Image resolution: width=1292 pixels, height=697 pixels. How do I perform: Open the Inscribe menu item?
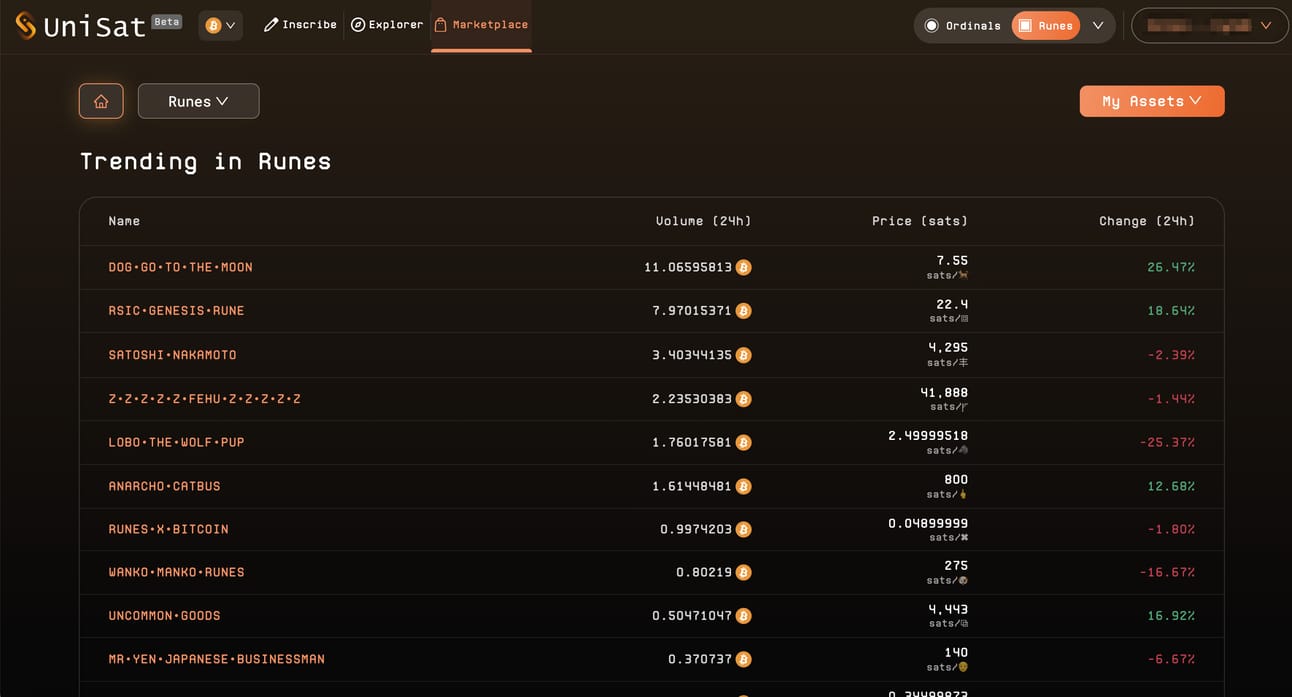click(x=300, y=25)
